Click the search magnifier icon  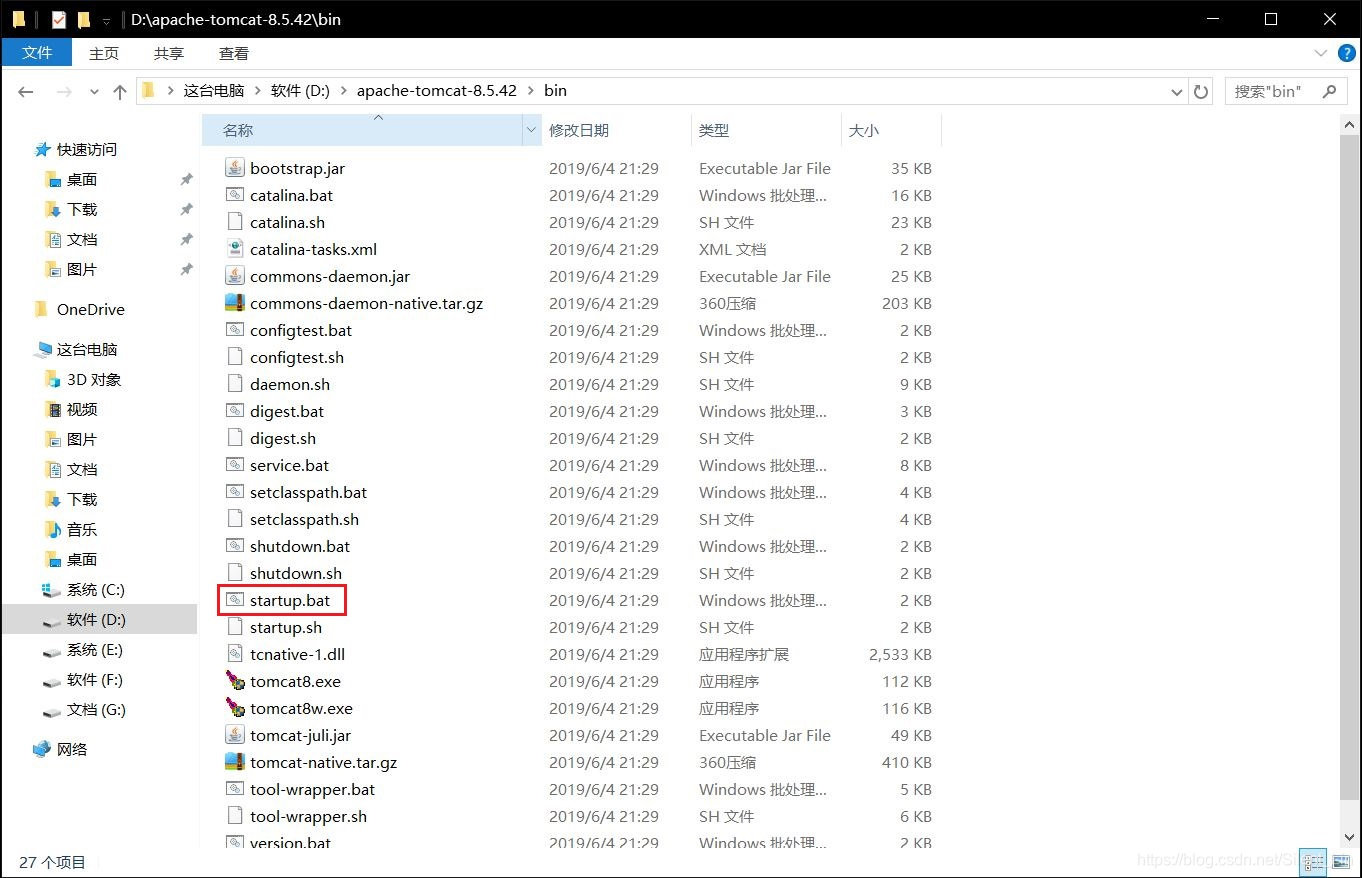(1329, 91)
